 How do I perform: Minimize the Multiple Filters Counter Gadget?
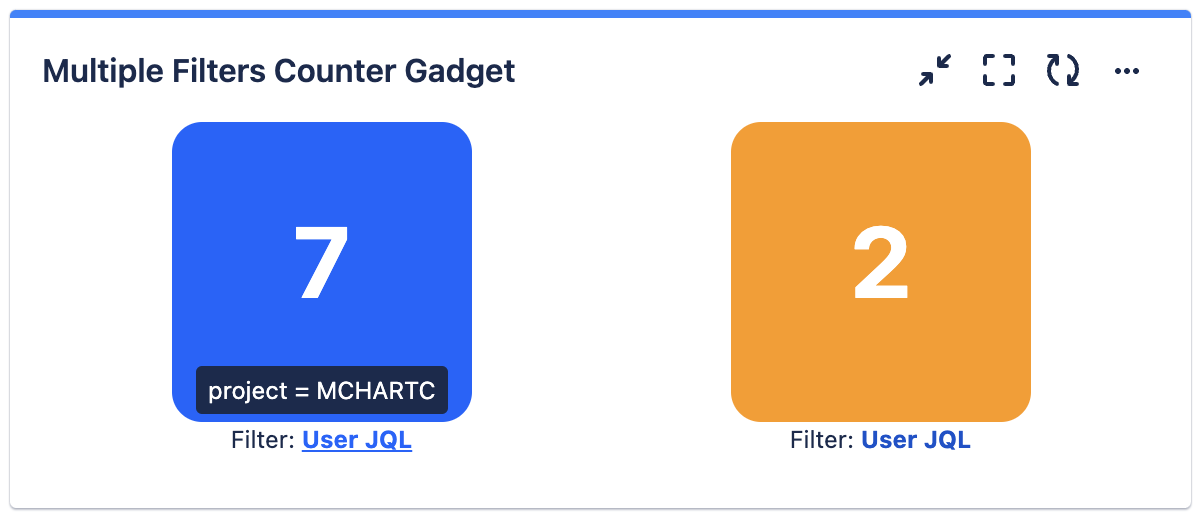click(x=935, y=71)
